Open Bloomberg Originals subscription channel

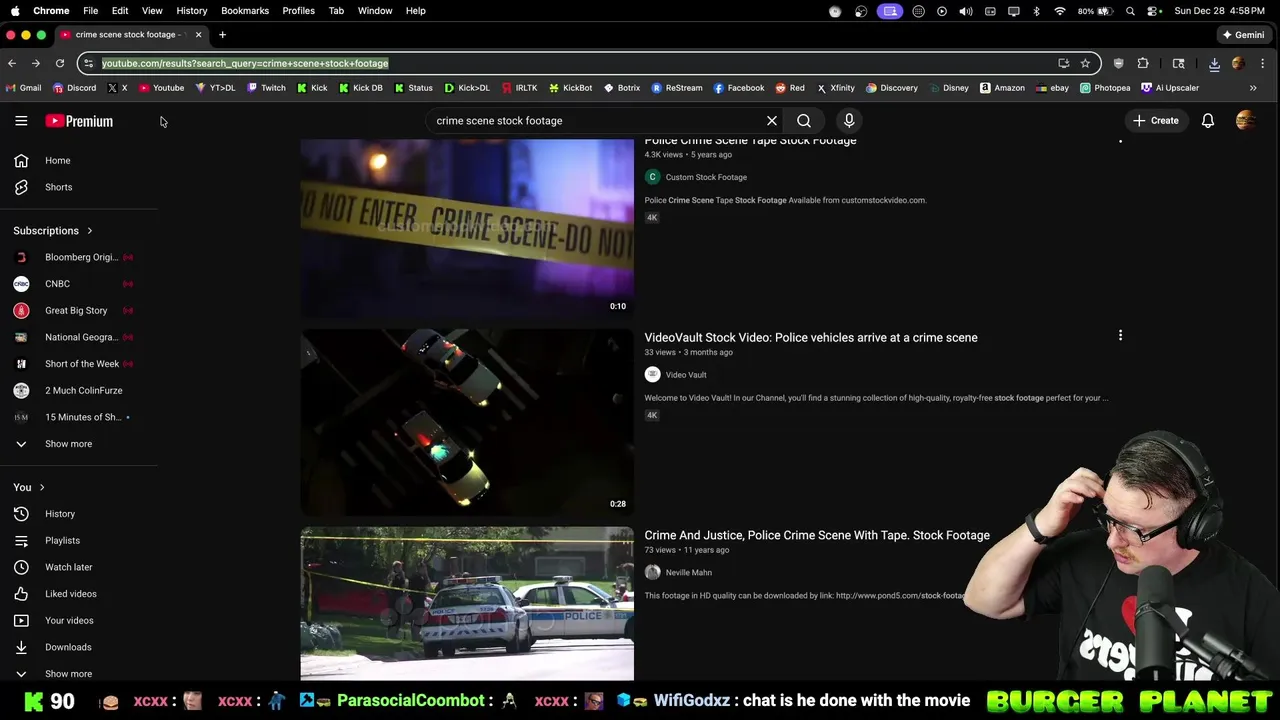click(x=79, y=257)
